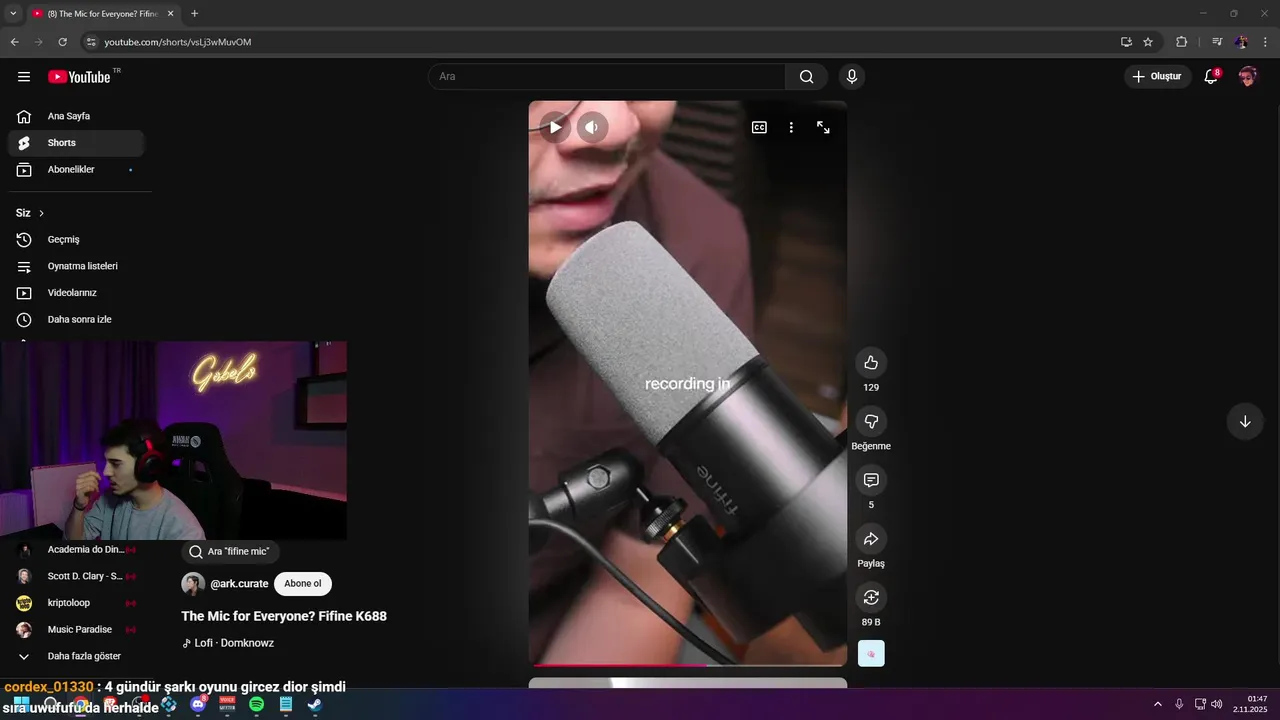This screenshot has width=1280, height=720.
Task: Click the Short's red progress bar
Action: [688, 665]
